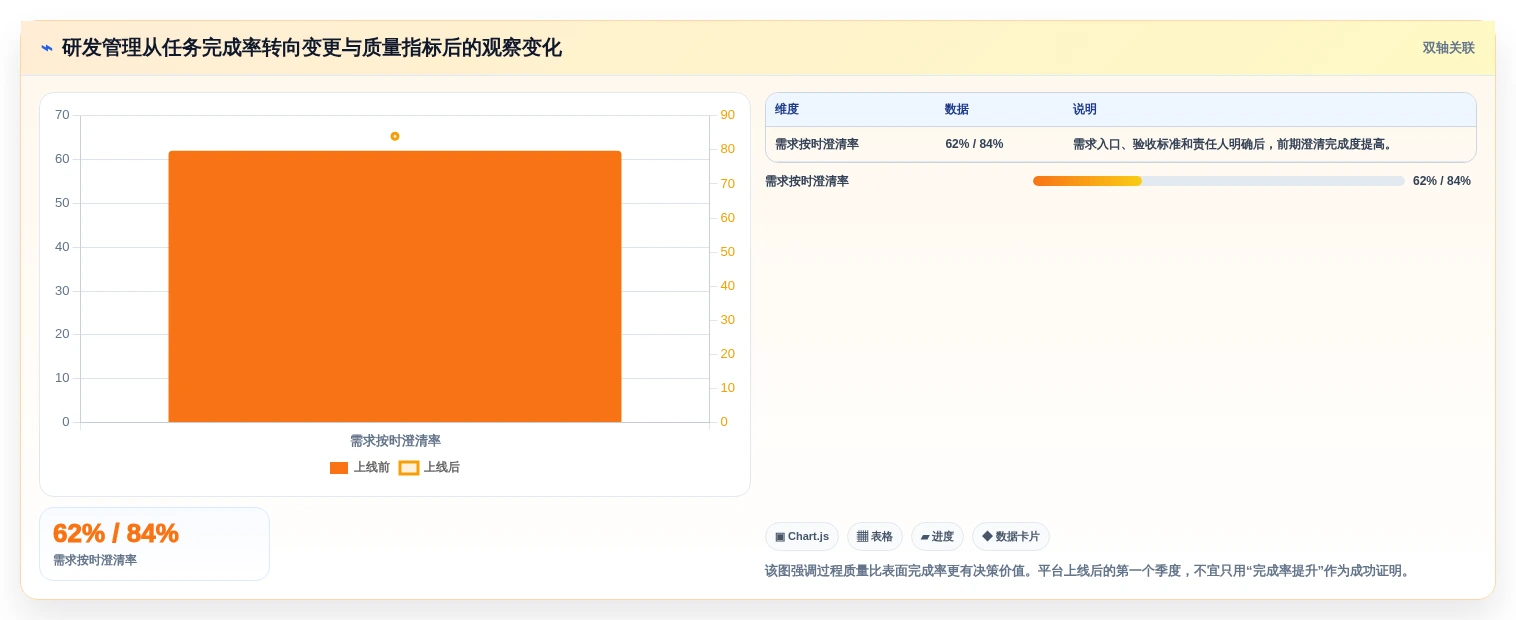Screen dimensions: 1516x620
Task: Click the chart title heading text
Action: [x=312, y=48]
